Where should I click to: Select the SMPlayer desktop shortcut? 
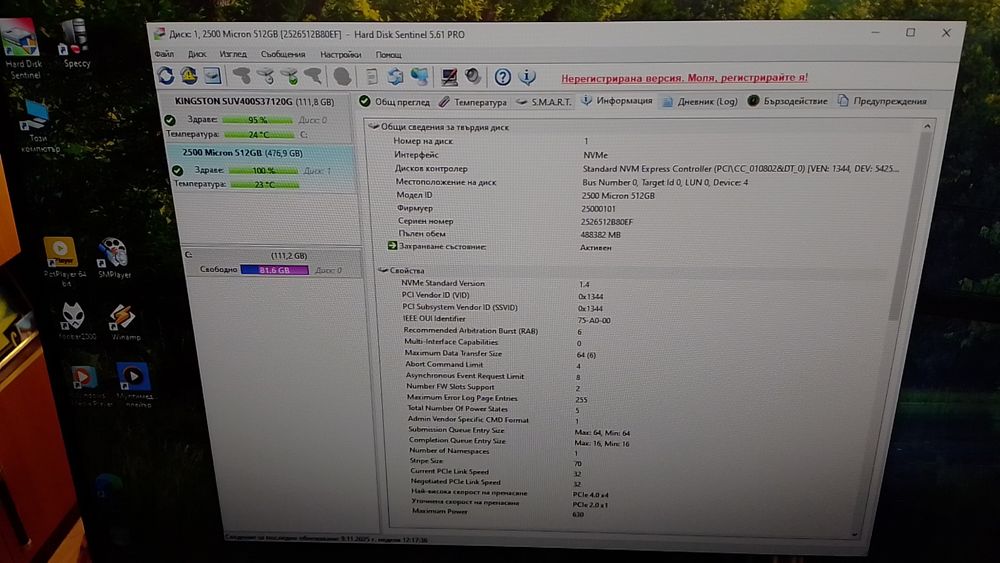click(114, 257)
